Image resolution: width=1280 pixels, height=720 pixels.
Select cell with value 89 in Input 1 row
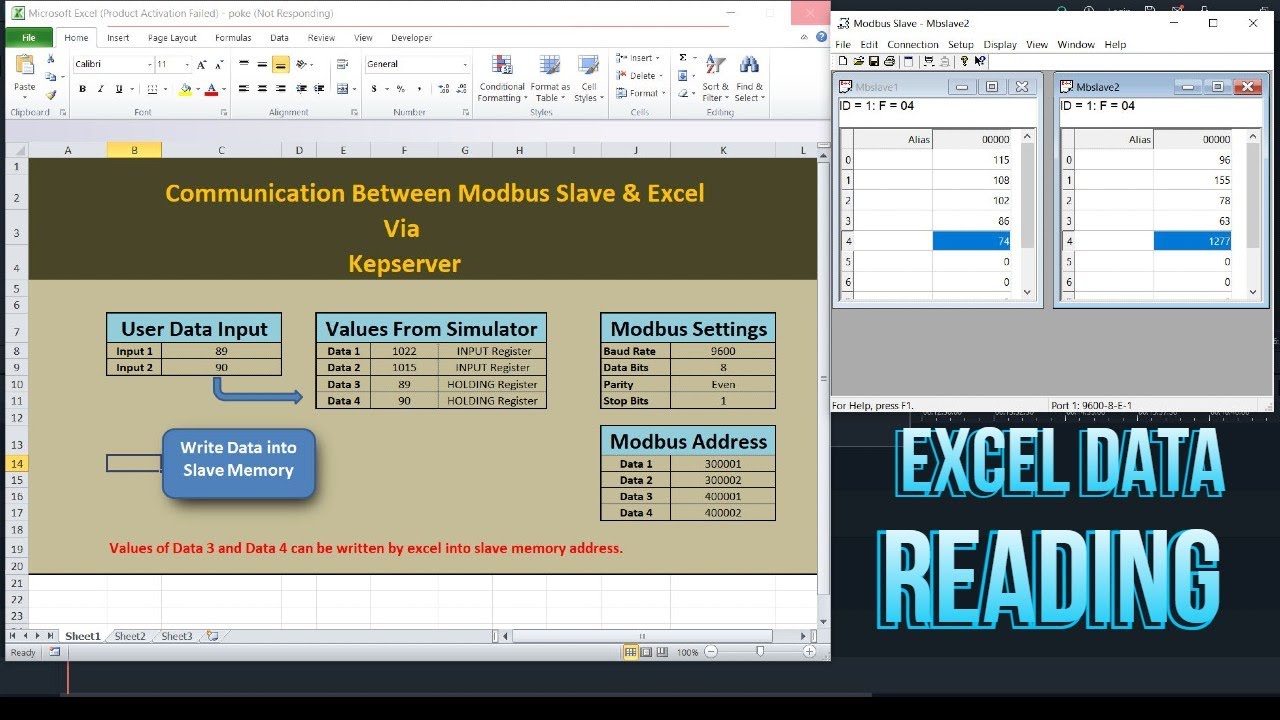point(221,351)
